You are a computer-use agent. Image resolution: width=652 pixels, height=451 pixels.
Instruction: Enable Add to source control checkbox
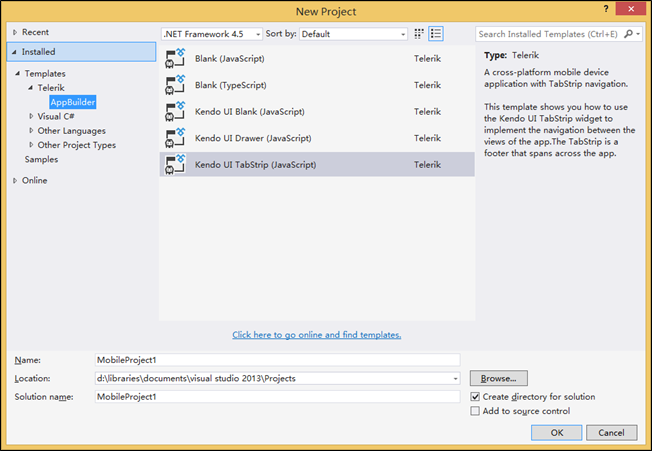[475, 411]
